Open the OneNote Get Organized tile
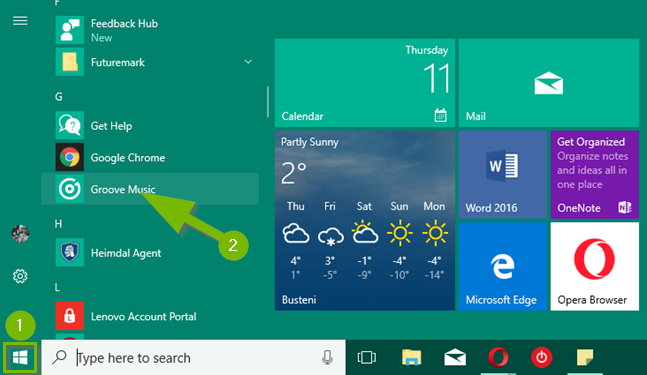This screenshot has height=375, width=647. tap(595, 175)
